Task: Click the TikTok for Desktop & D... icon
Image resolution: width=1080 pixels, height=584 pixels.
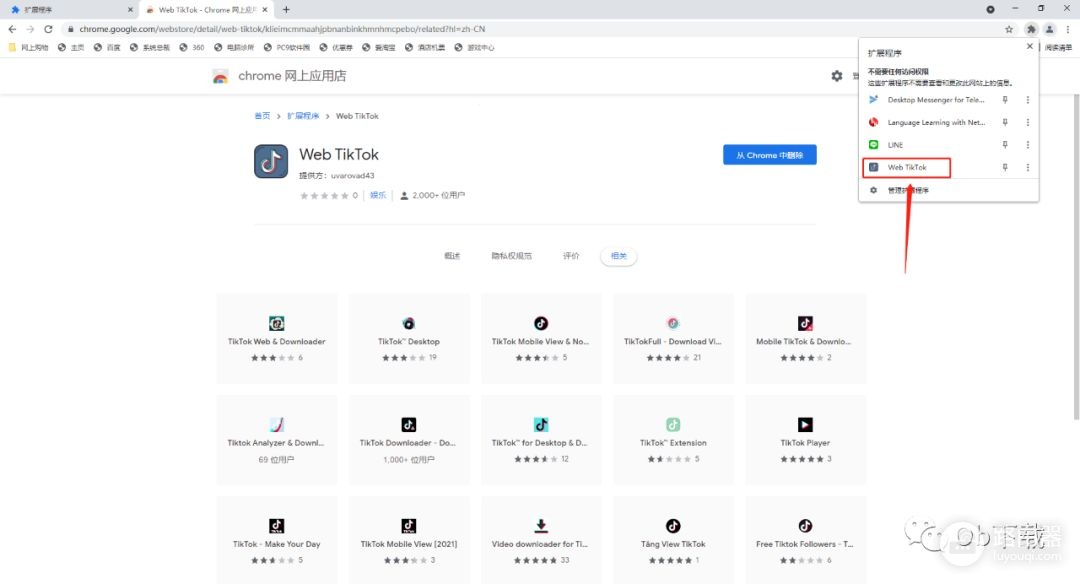Action: 541,424
